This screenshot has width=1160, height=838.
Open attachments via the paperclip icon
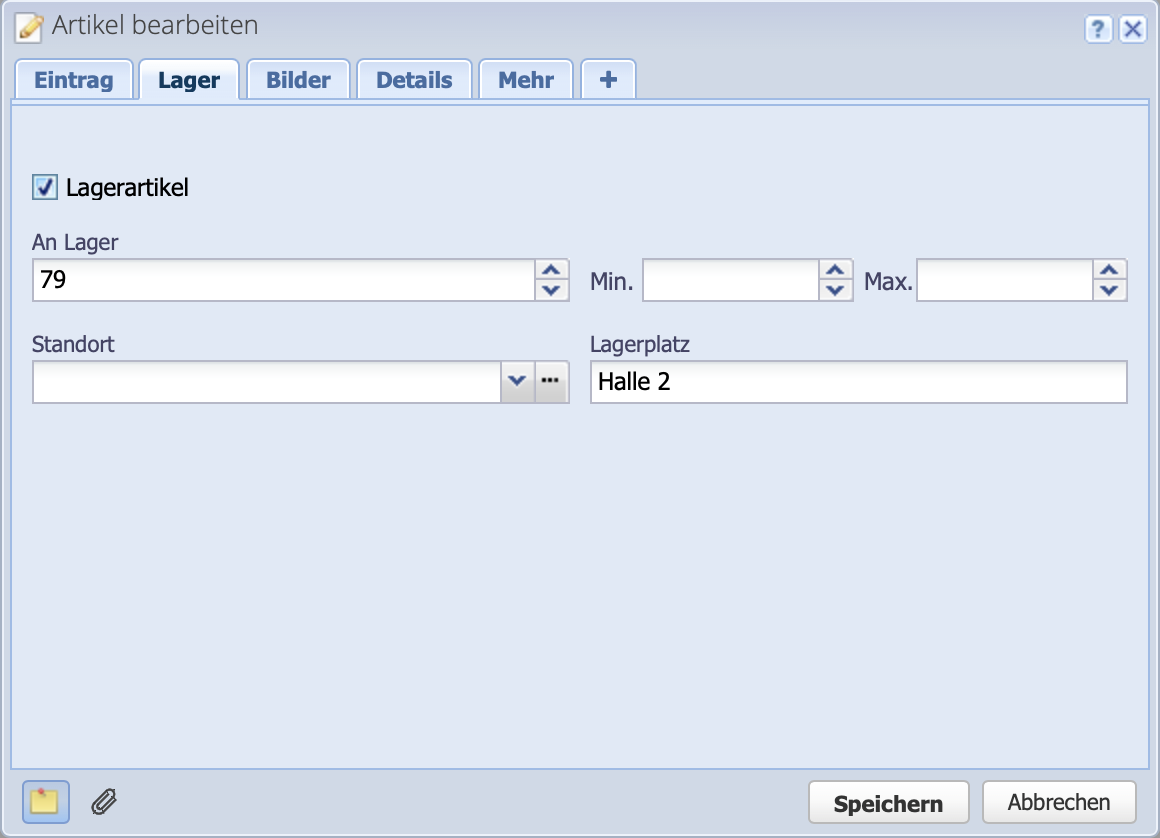click(104, 802)
